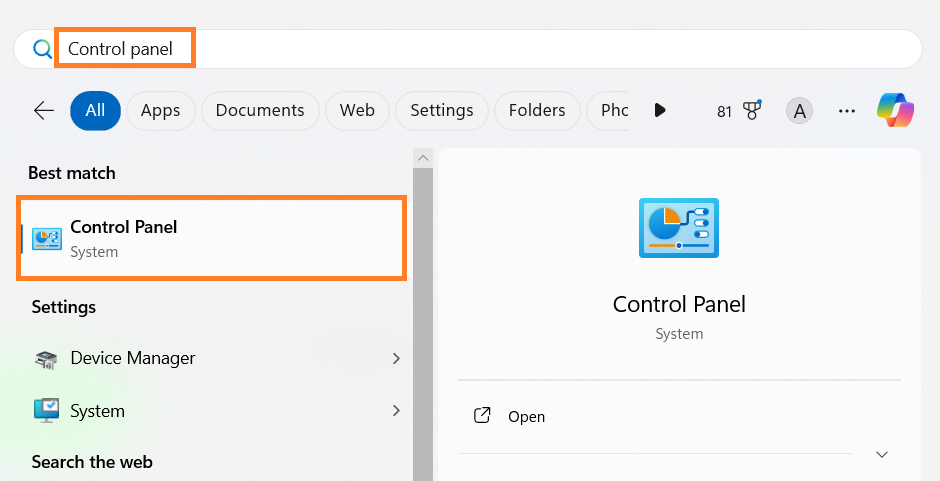Open the Copilot icon
This screenshot has height=481, width=940.
895,110
